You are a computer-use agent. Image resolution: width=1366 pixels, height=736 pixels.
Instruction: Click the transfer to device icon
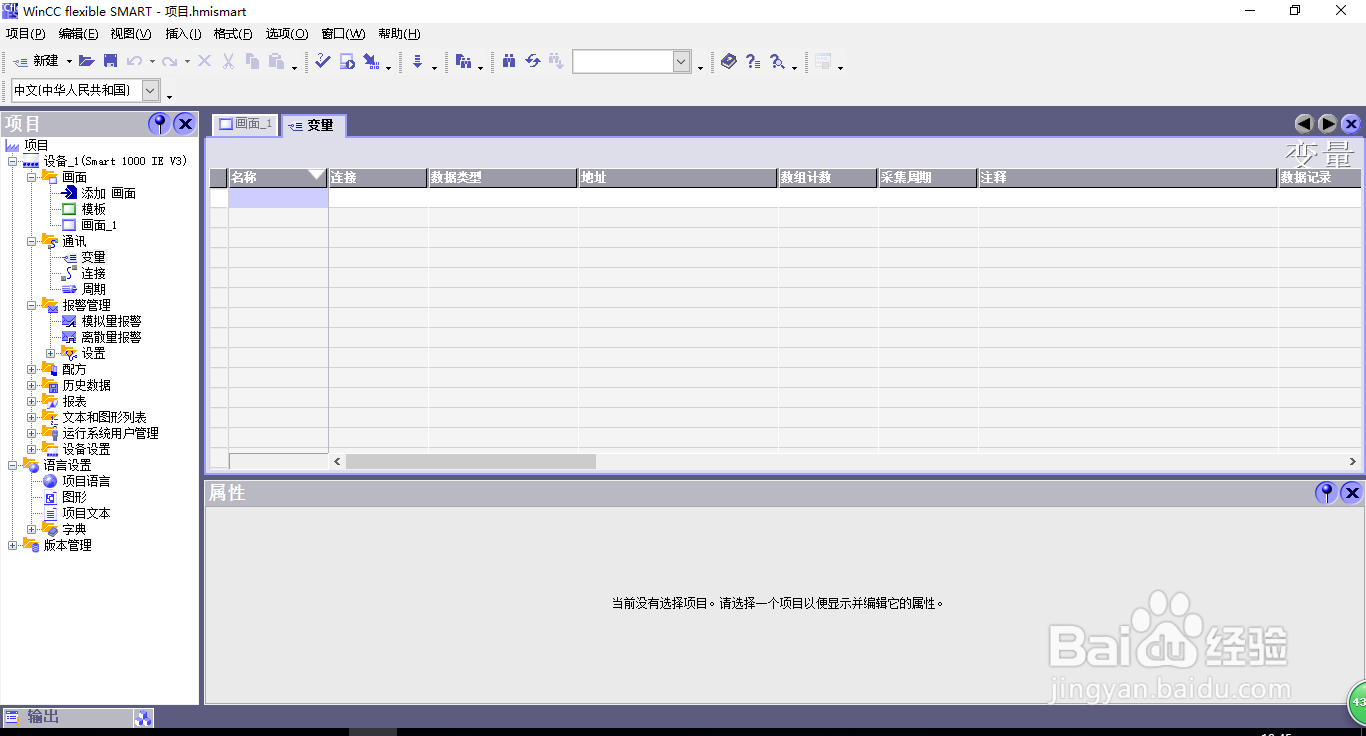click(371, 61)
